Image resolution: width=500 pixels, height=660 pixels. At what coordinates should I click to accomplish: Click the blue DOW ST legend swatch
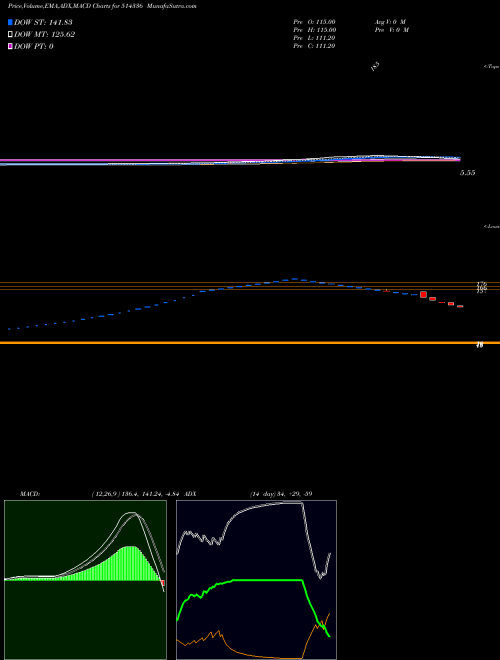tap(10, 22)
